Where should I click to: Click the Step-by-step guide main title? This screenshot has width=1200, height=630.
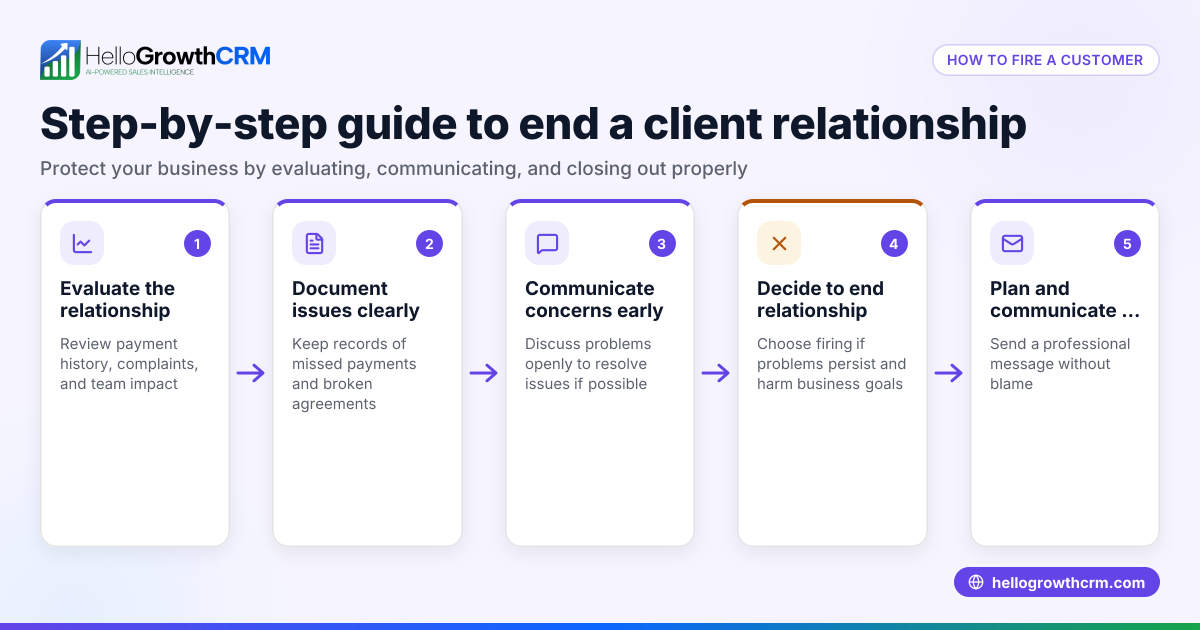click(533, 124)
